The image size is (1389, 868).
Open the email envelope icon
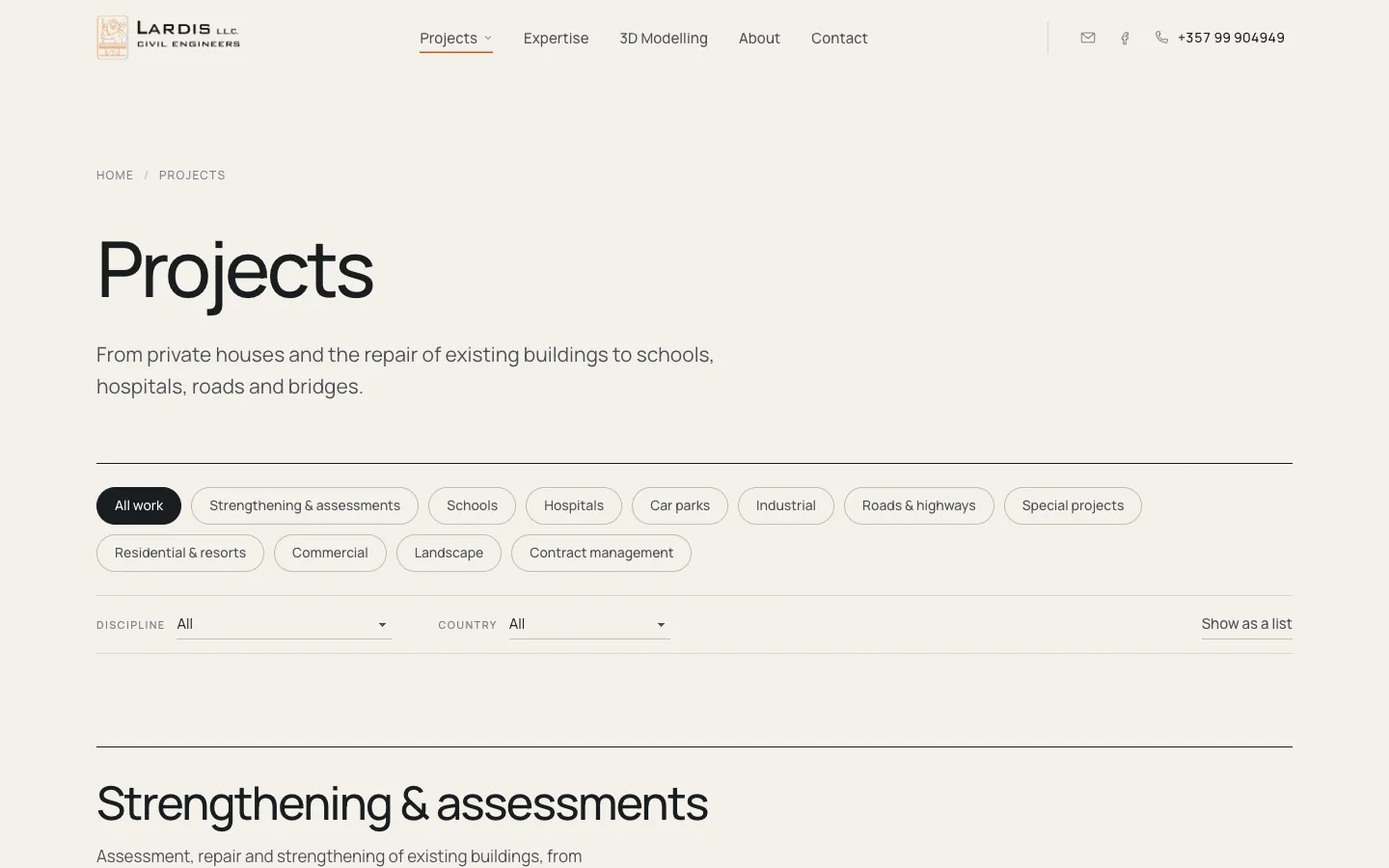pyautogui.click(x=1088, y=38)
